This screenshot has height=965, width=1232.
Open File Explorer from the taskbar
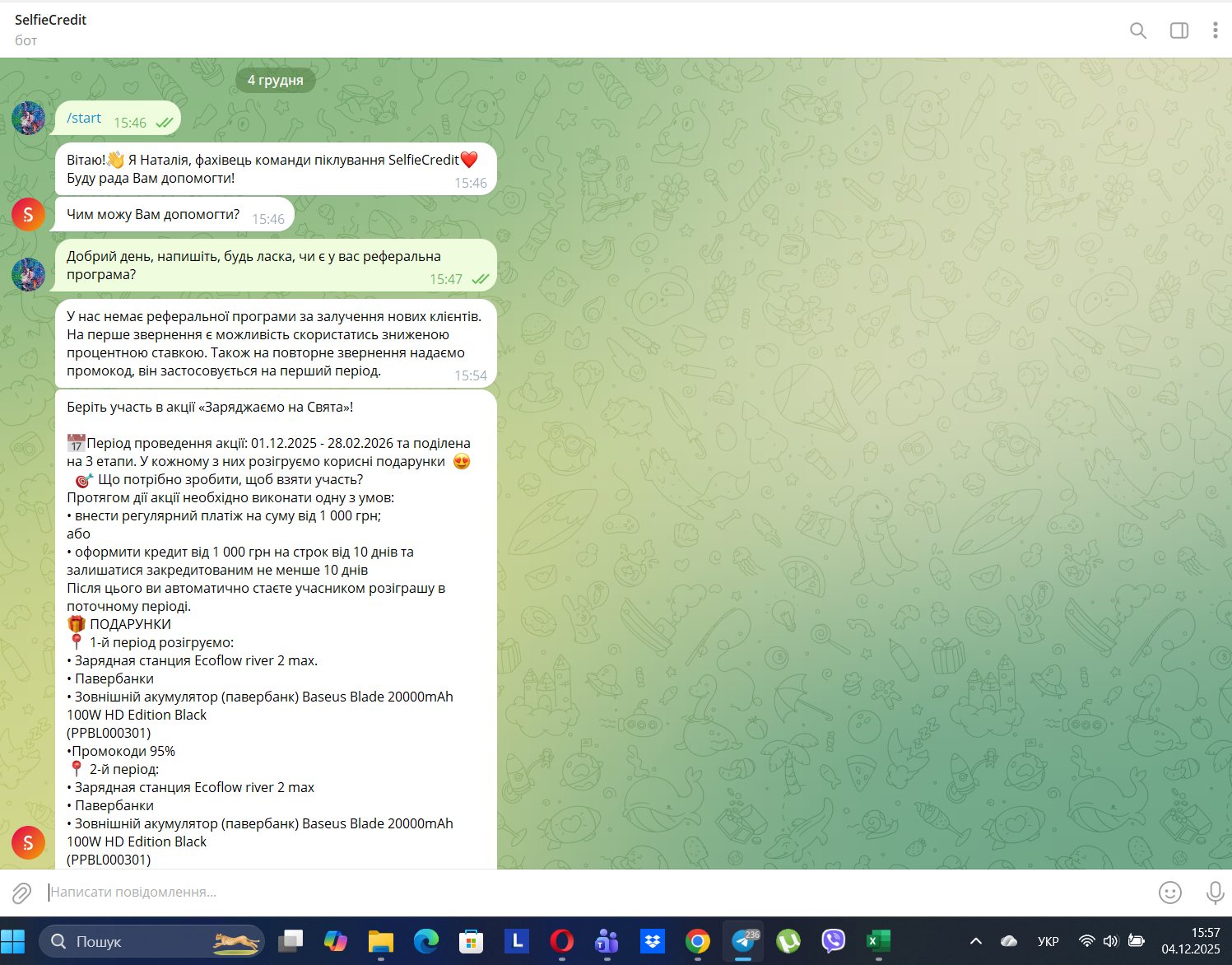click(381, 941)
